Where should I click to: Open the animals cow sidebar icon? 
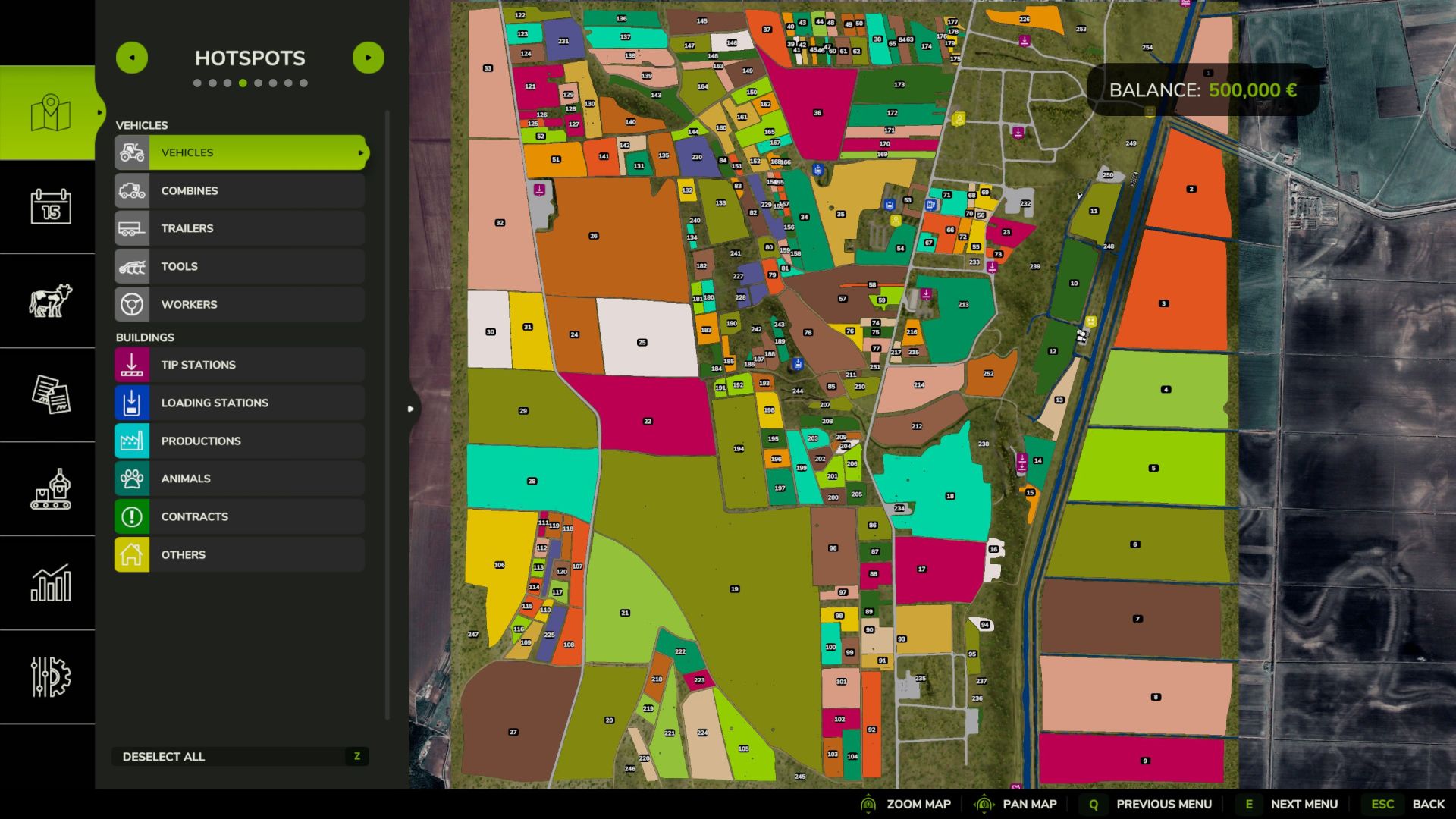pyautogui.click(x=50, y=300)
